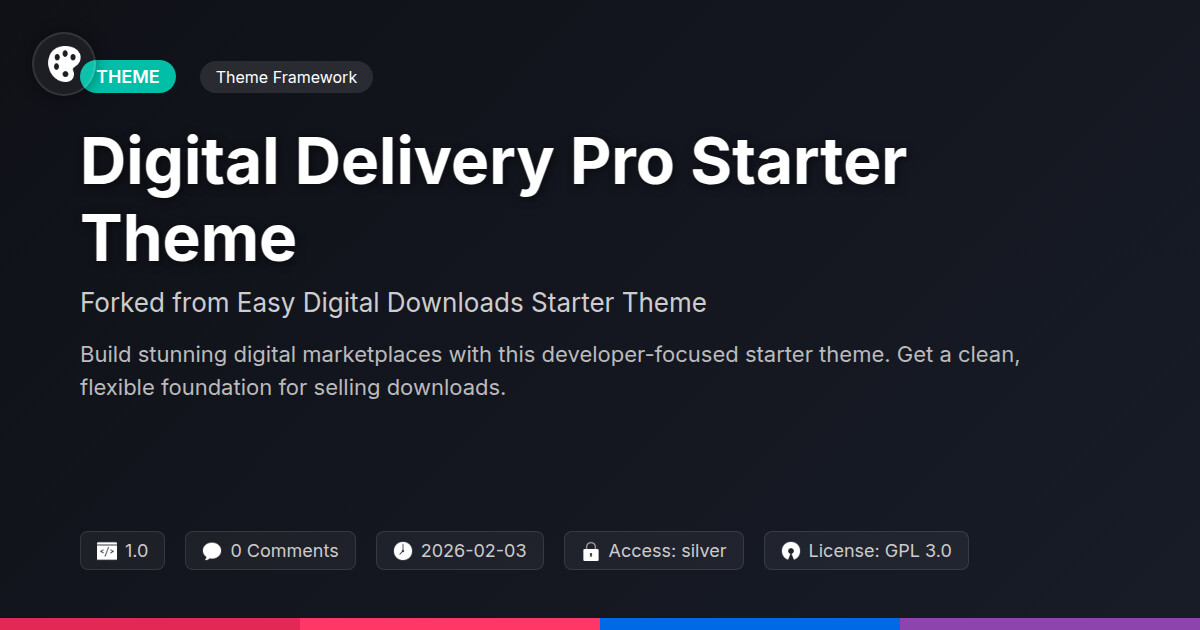This screenshot has width=1200, height=630.
Task: Click the paint palette theme icon
Action: 64,64
